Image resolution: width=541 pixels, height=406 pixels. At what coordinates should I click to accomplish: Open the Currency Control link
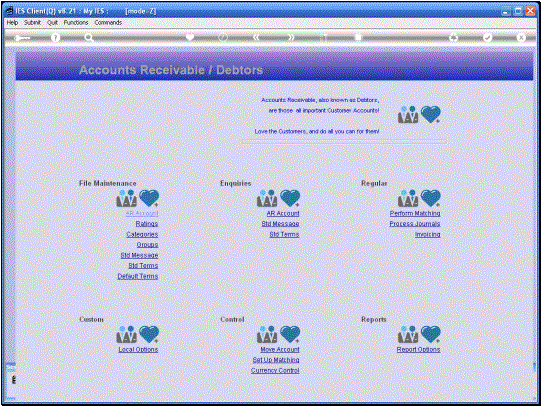click(275, 370)
